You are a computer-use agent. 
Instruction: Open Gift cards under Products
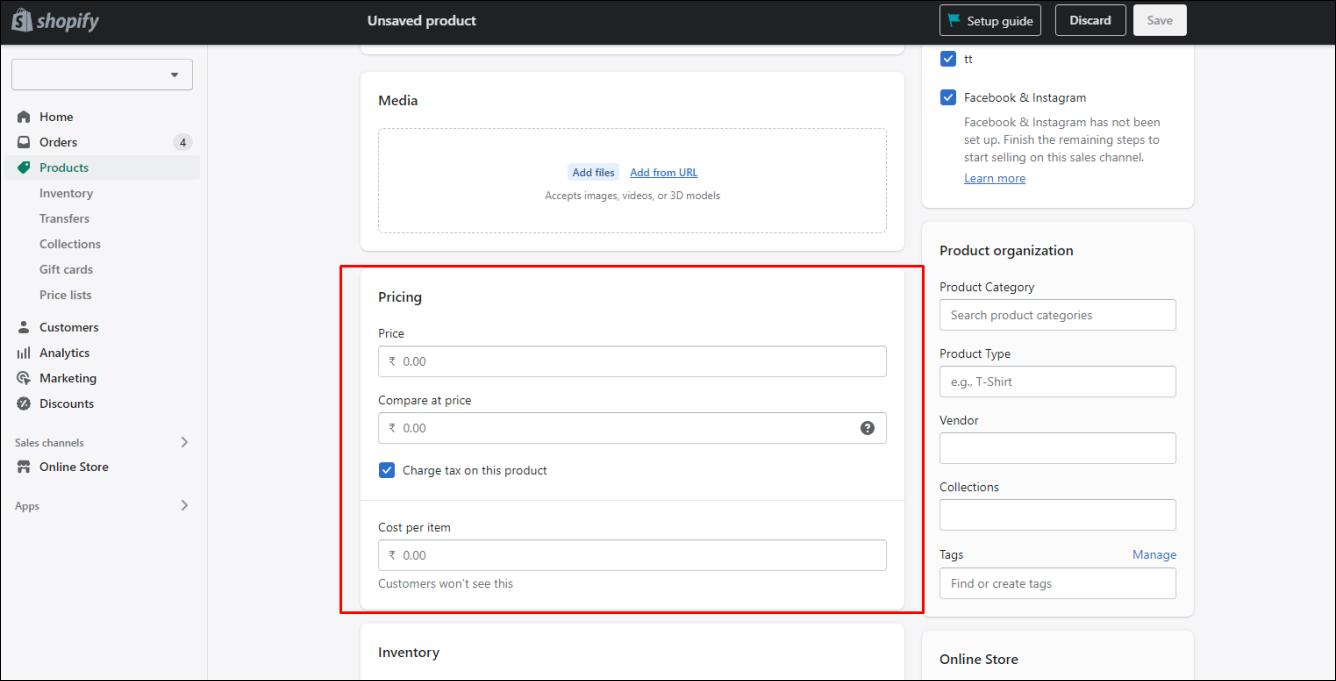(66, 270)
